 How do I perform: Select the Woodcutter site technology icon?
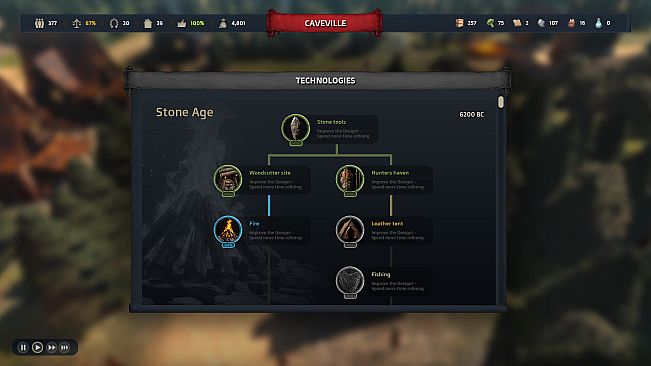pyautogui.click(x=228, y=179)
